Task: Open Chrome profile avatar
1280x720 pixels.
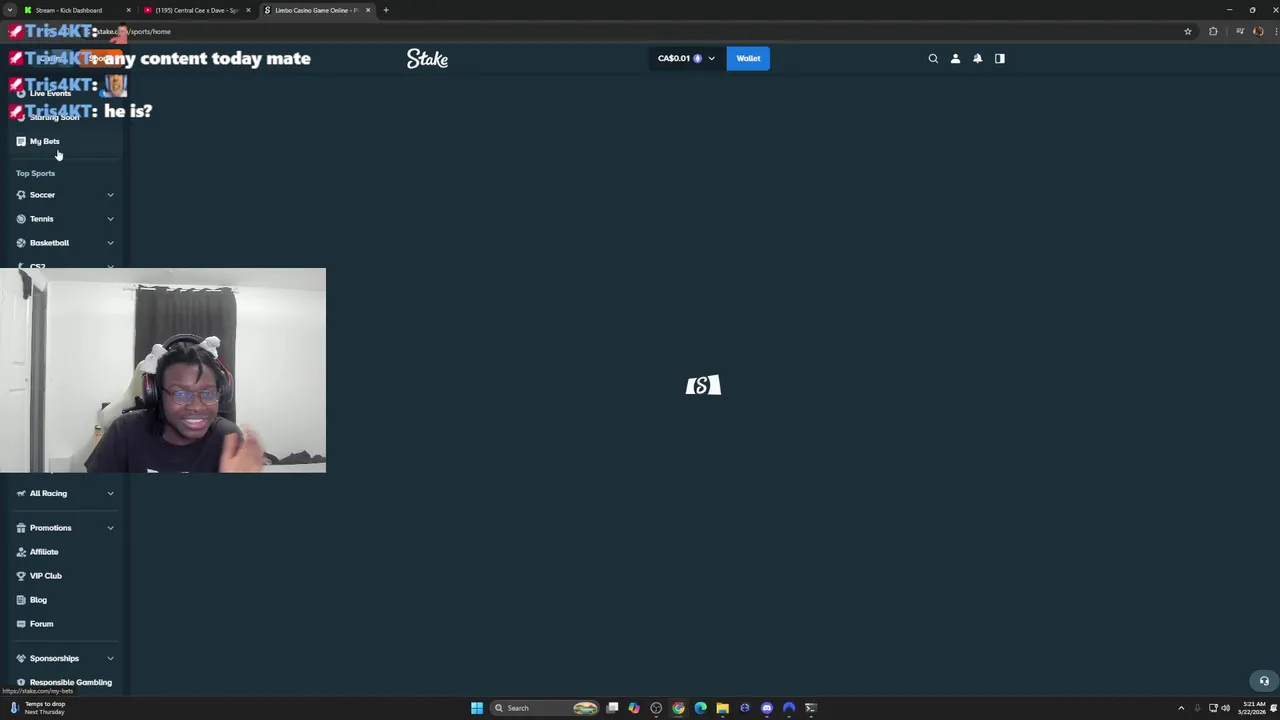Action: [1258, 31]
